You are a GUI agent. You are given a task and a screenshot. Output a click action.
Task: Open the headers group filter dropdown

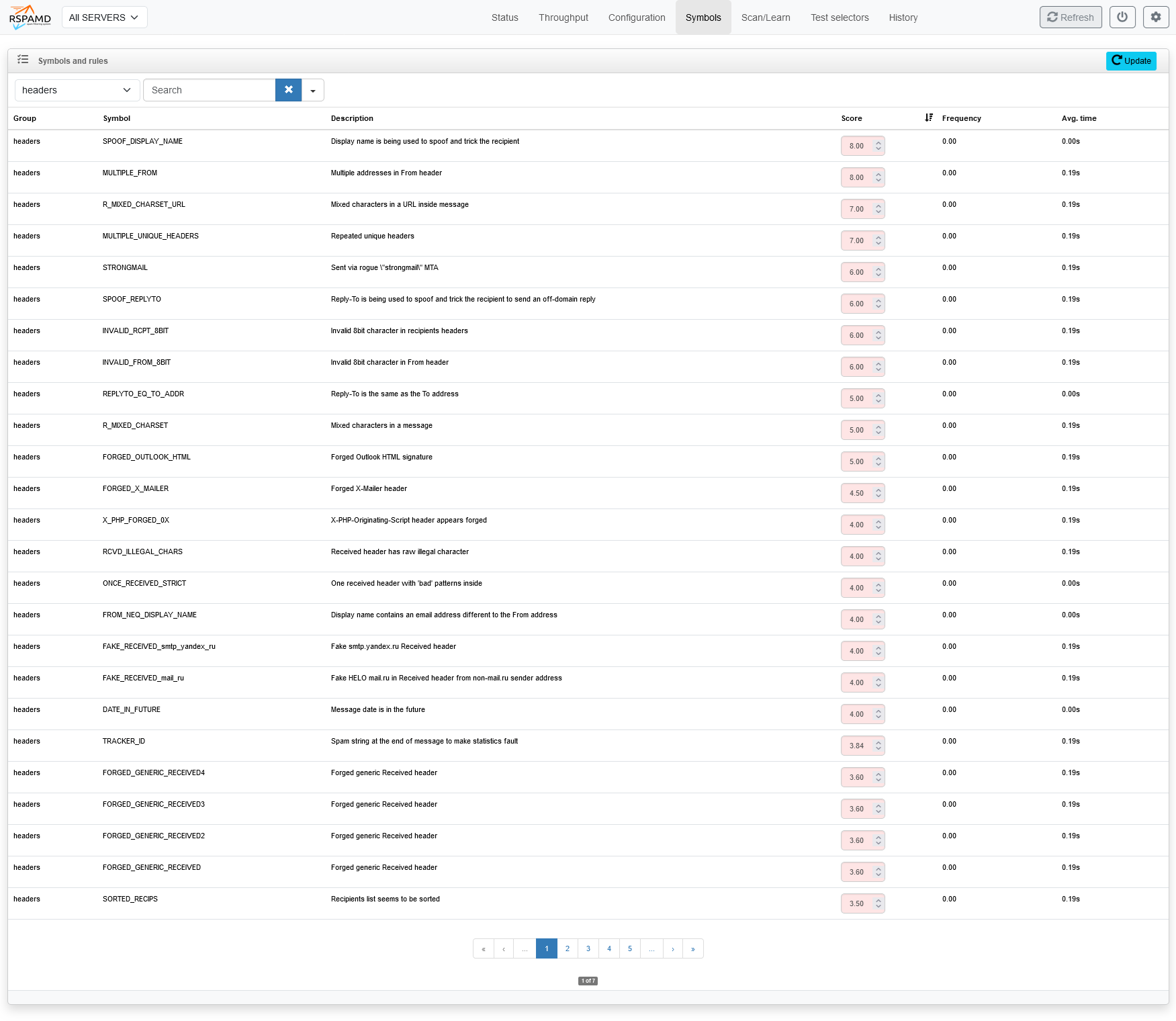pos(77,90)
